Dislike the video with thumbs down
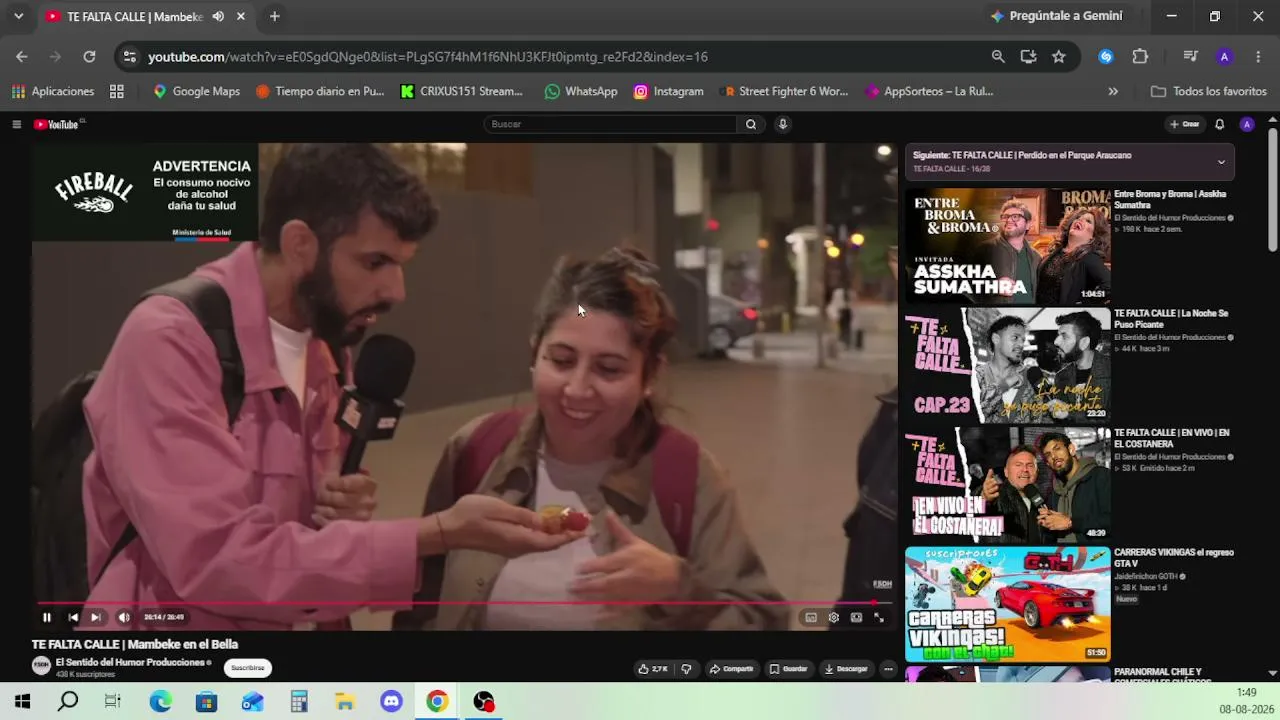This screenshot has width=1280, height=720. pyautogui.click(x=686, y=669)
